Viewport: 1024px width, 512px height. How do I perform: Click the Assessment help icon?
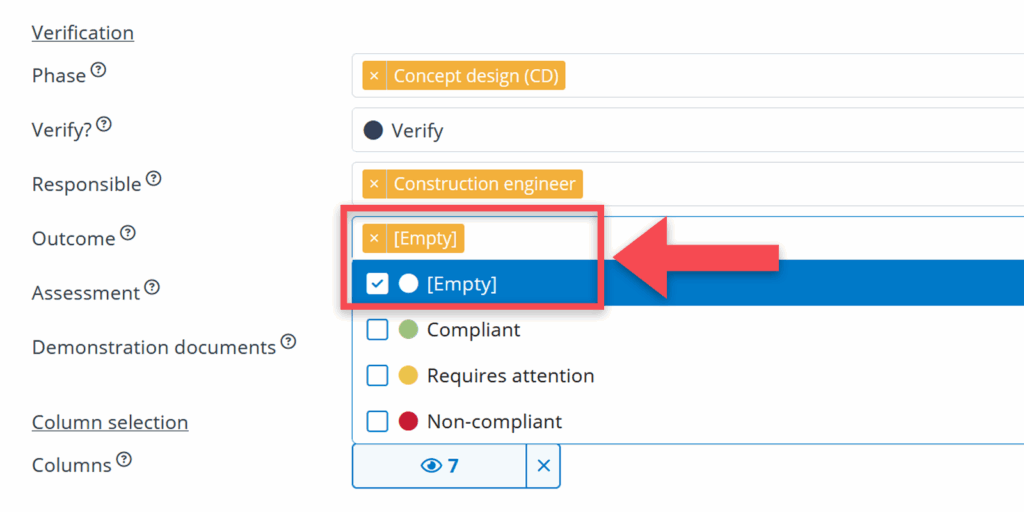click(x=151, y=287)
